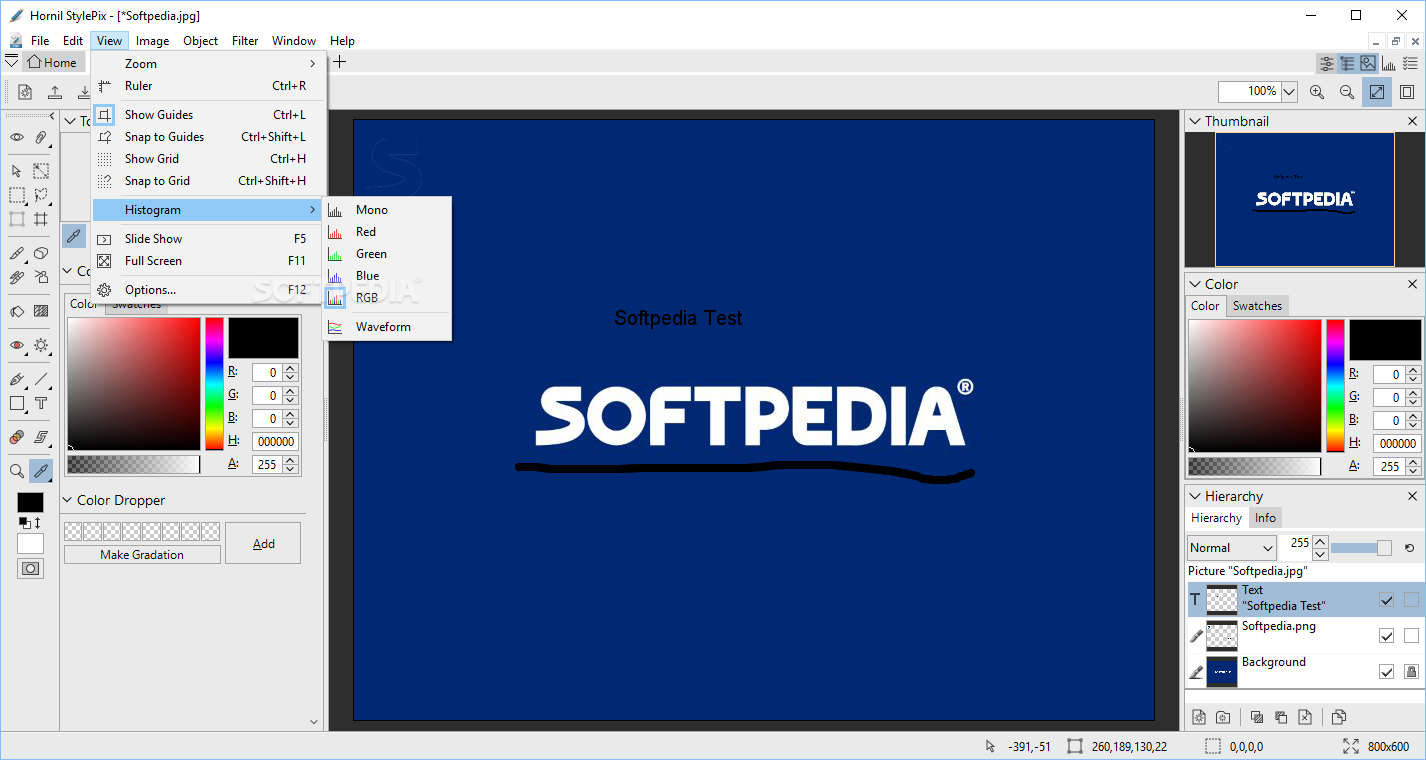Click new layer icon in Hierarchy panel

(1199, 717)
